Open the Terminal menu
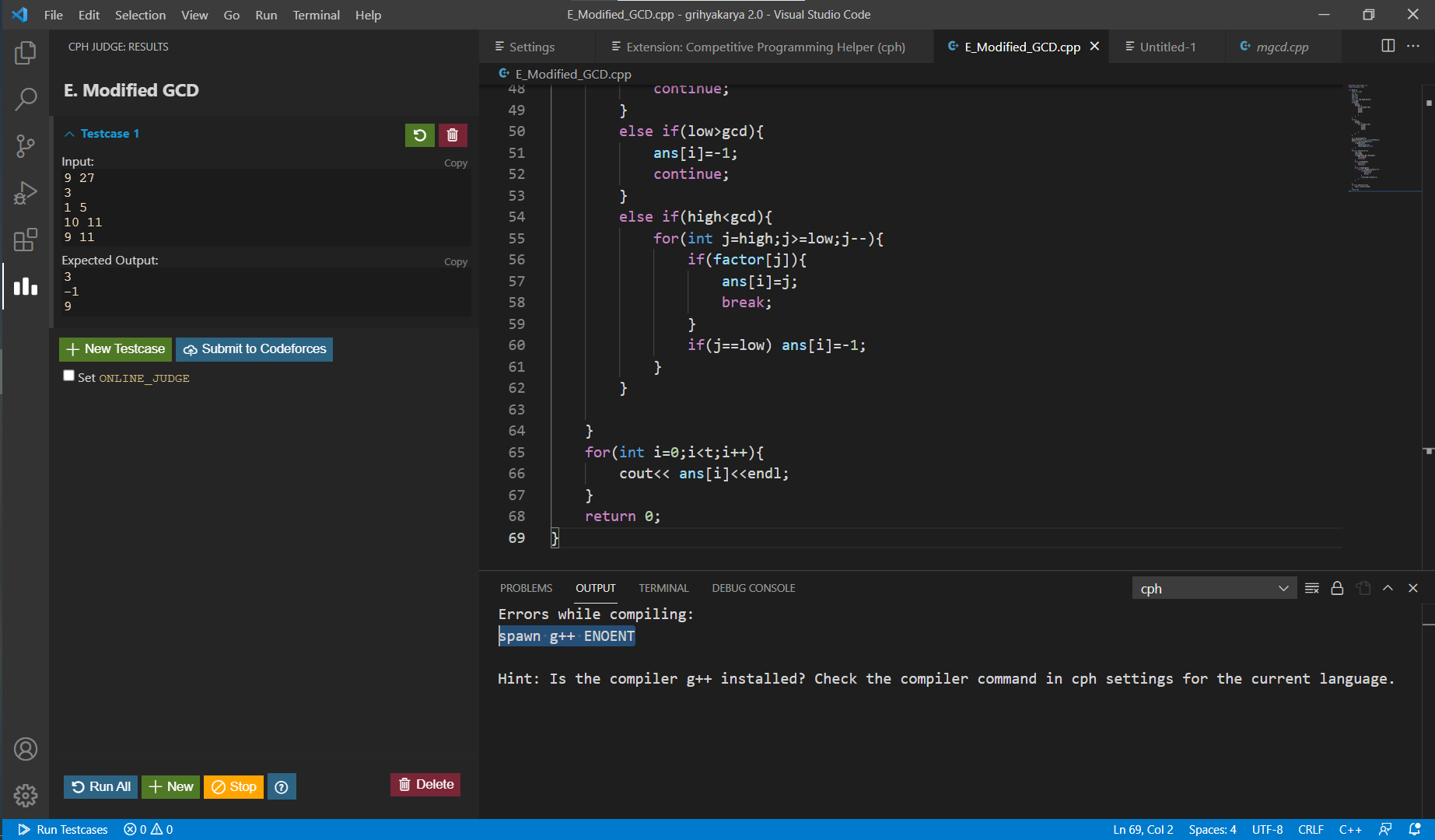This screenshot has height=840, width=1435. (316, 15)
